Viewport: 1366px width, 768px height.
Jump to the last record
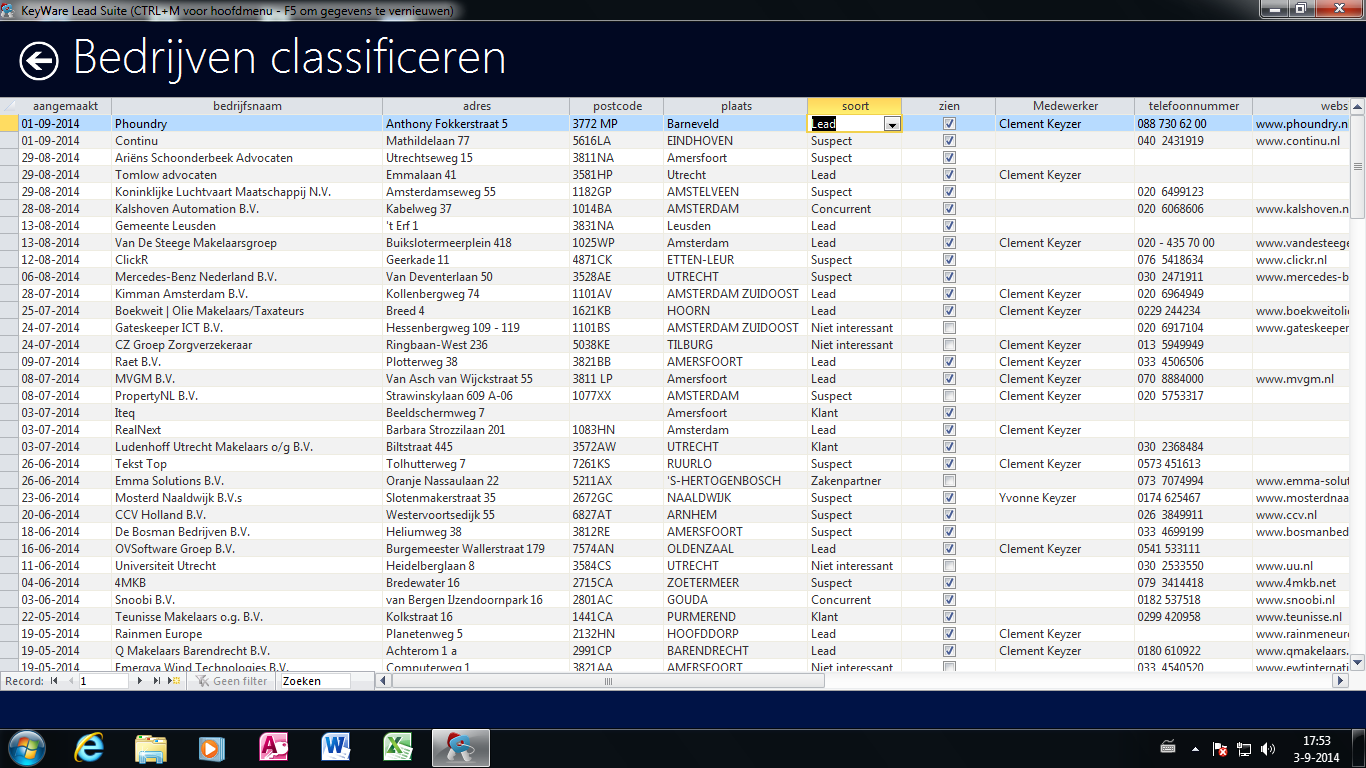(x=157, y=681)
